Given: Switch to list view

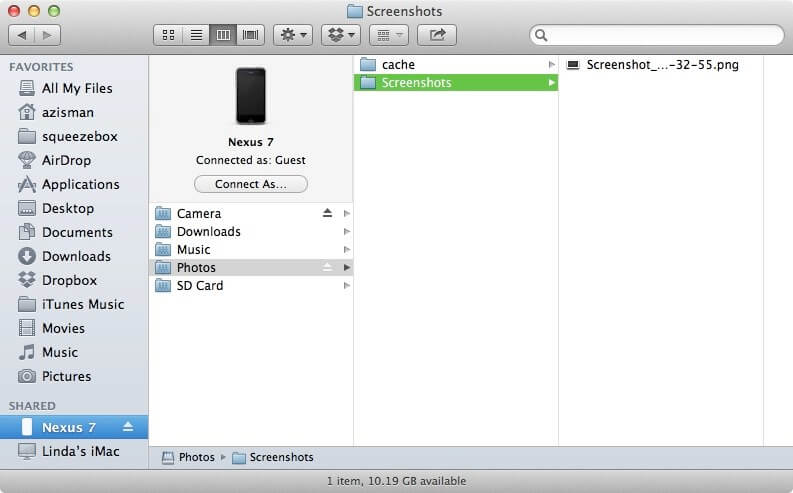Looking at the screenshot, I should point(196,35).
